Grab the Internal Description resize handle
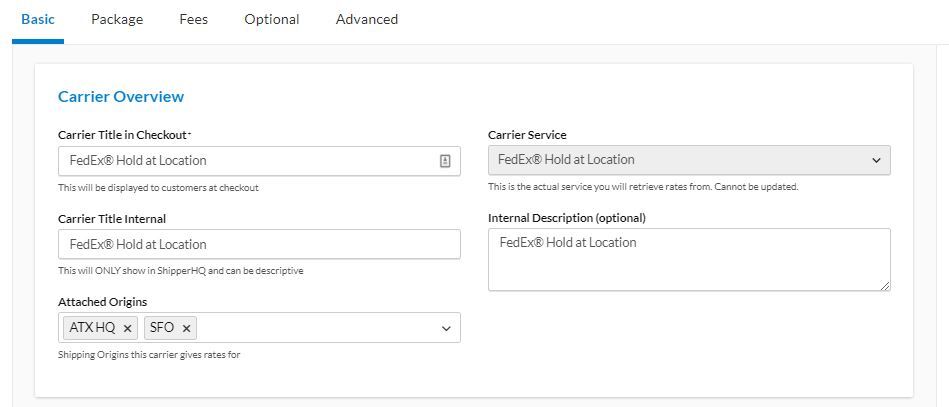Image resolution: width=949 pixels, height=407 pixels. tap(885, 286)
